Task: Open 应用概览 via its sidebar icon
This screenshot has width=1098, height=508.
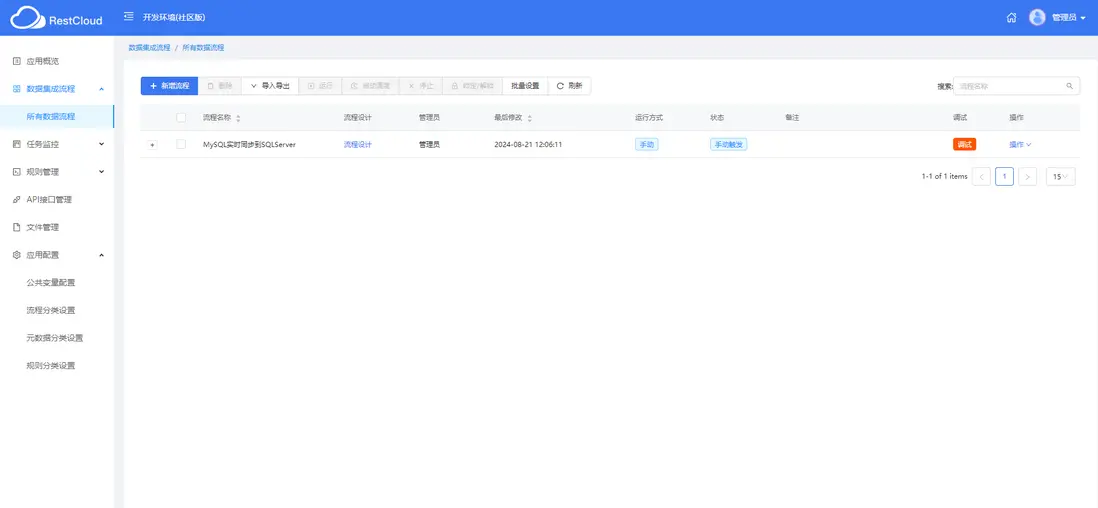Action: [17, 61]
